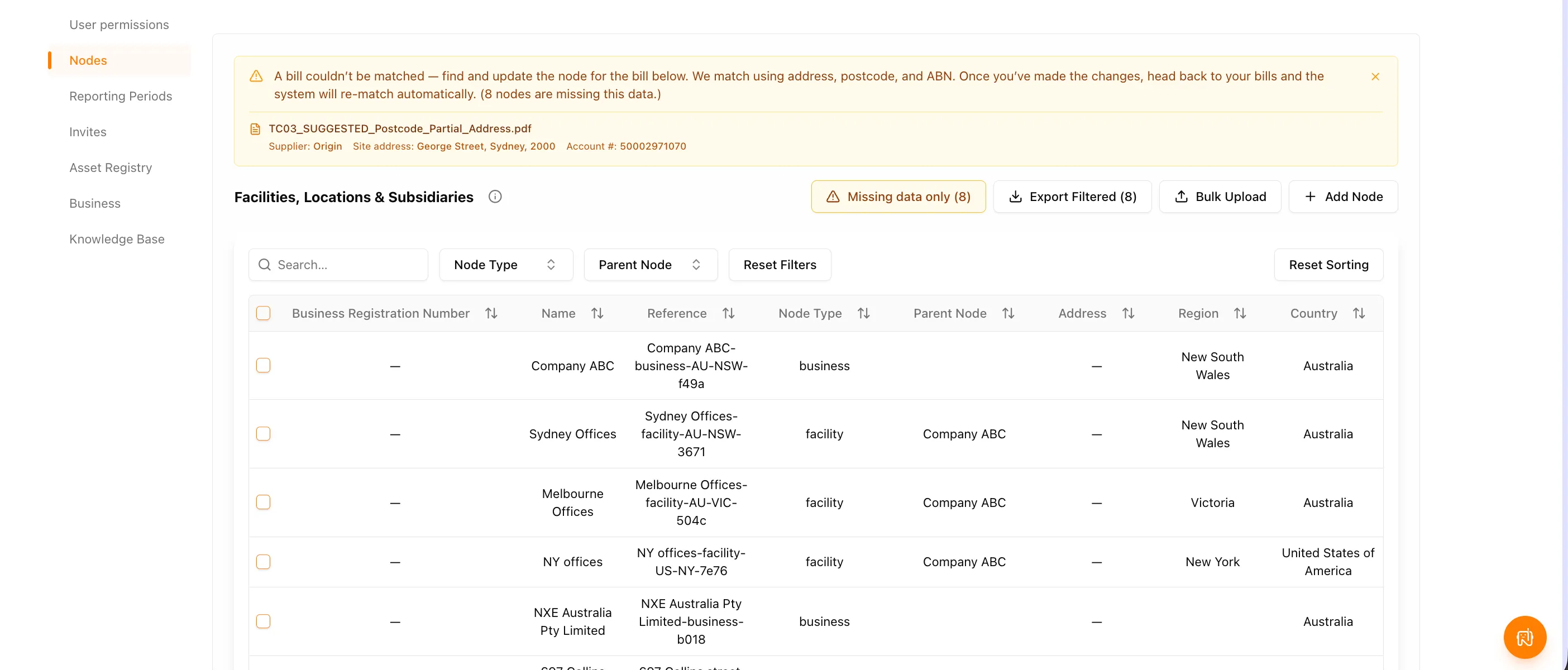
Task: Click the Melbourne Offices name cell
Action: (572, 502)
